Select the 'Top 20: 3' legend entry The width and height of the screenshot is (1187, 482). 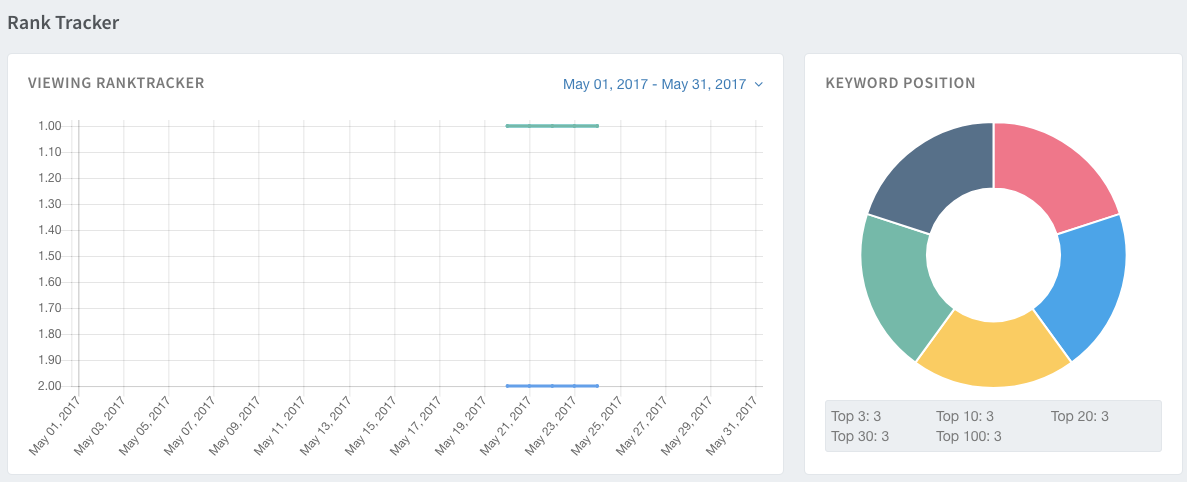tap(1079, 416)
